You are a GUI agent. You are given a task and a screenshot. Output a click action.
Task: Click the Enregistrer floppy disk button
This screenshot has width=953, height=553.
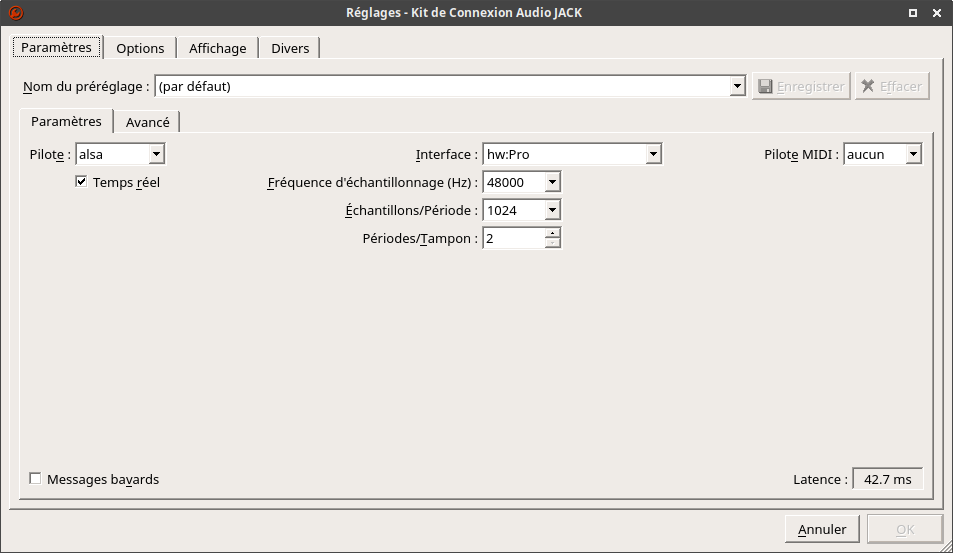click(800, 86)
